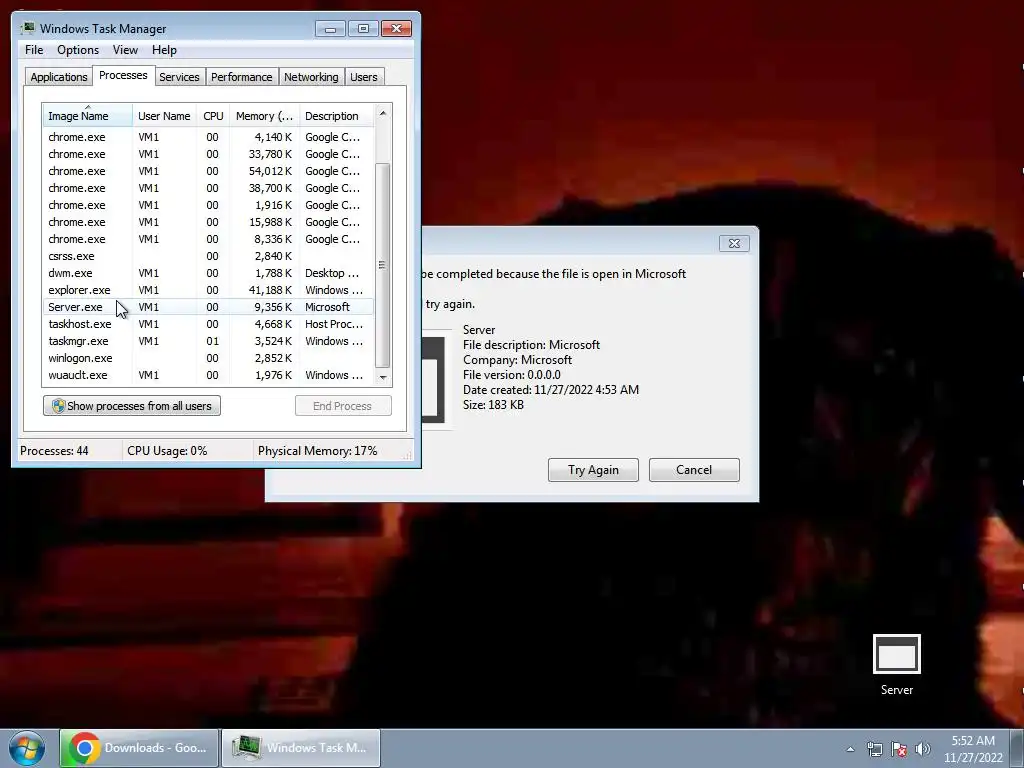Open the Networking tab

[311, 76]
